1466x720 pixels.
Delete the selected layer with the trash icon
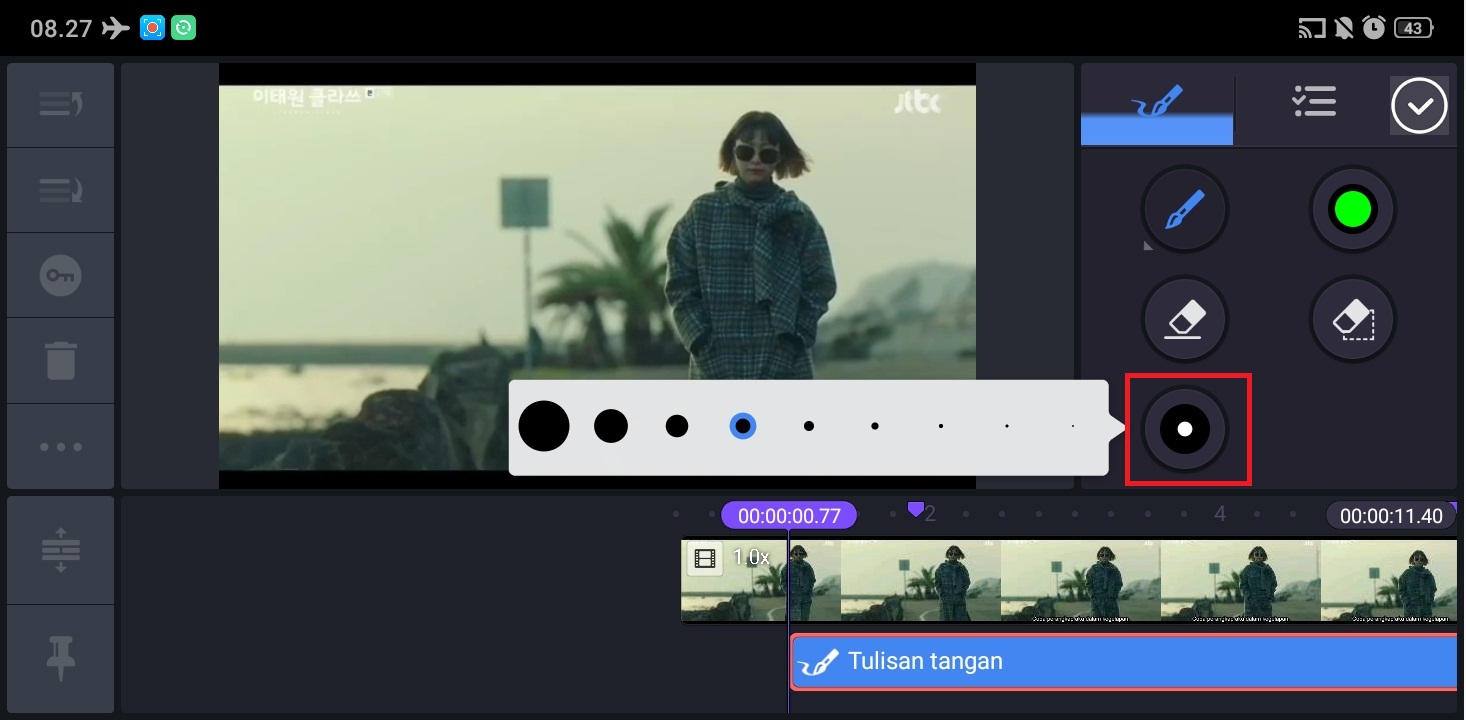click(x=60, y=361)
